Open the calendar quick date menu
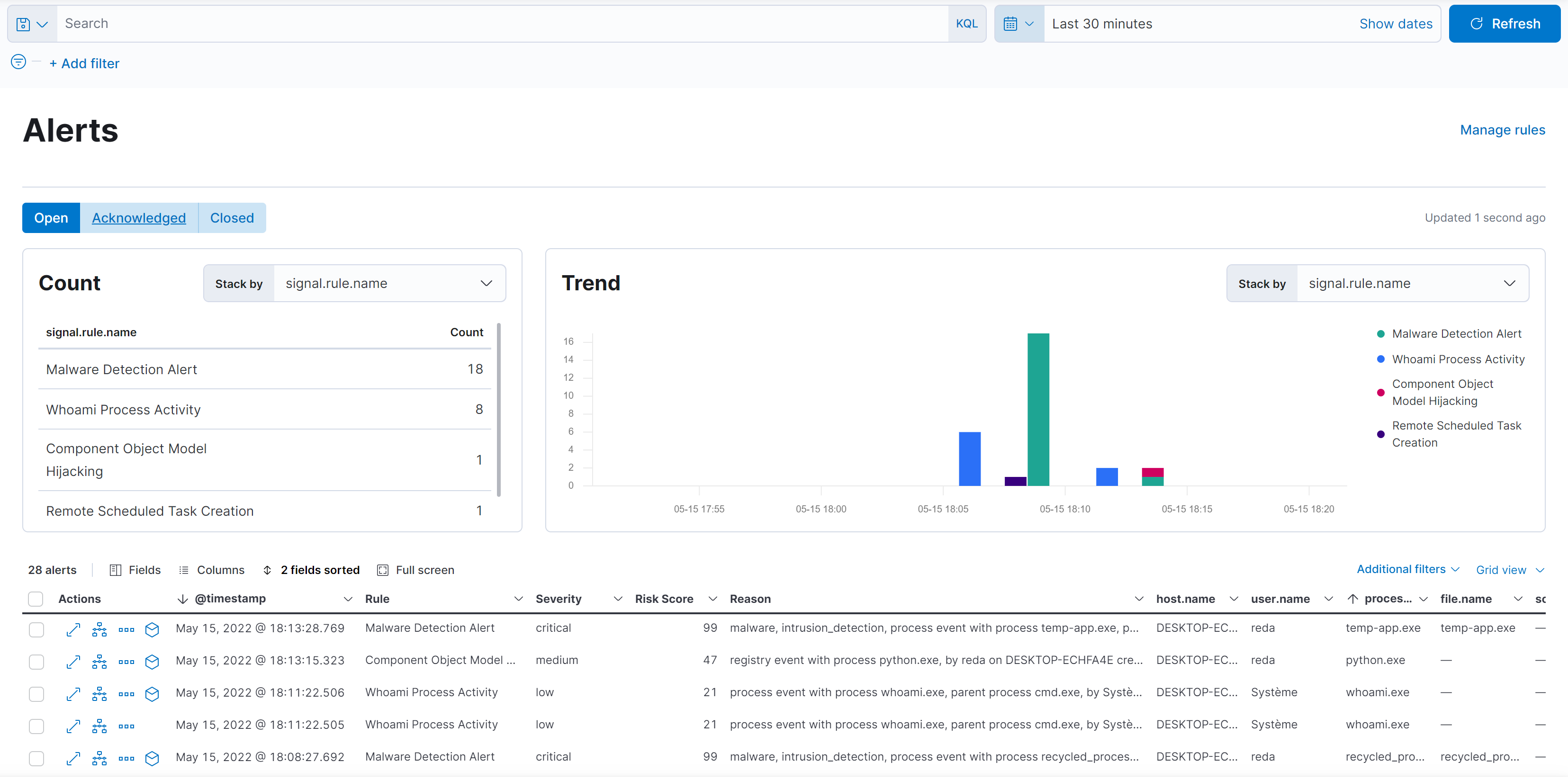The image size is (1568, 780). (x=1018, y=24)
